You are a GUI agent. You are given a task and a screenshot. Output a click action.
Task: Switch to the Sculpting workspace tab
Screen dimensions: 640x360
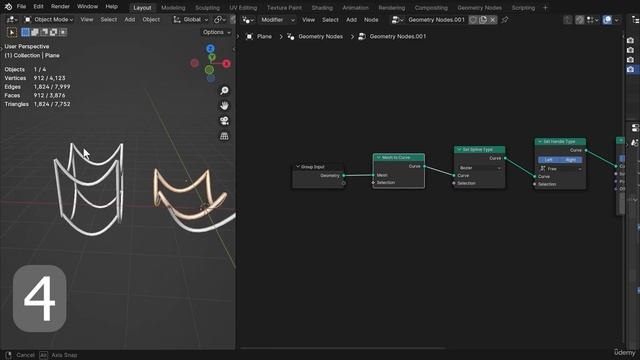click(x=207, y=8)
